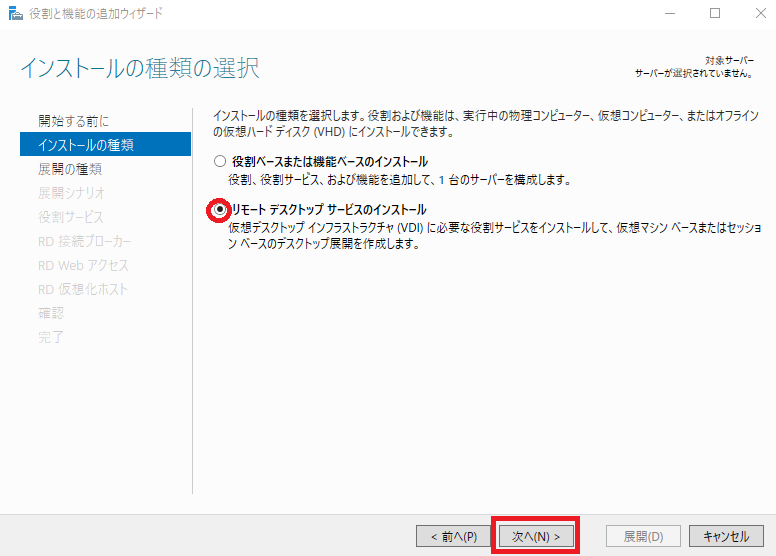776x556 pixels.
Task: Select Remote Desktop Services installation radio button
Action: pos(220,209)
